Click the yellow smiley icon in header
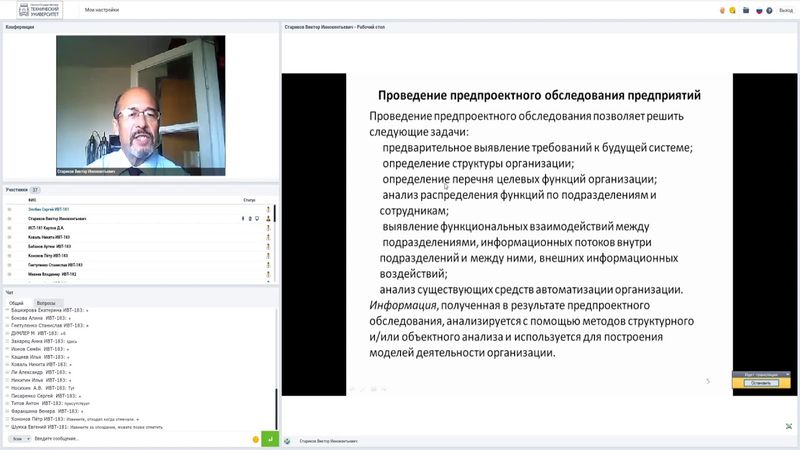Screen dimensions: 800x450 733,10
